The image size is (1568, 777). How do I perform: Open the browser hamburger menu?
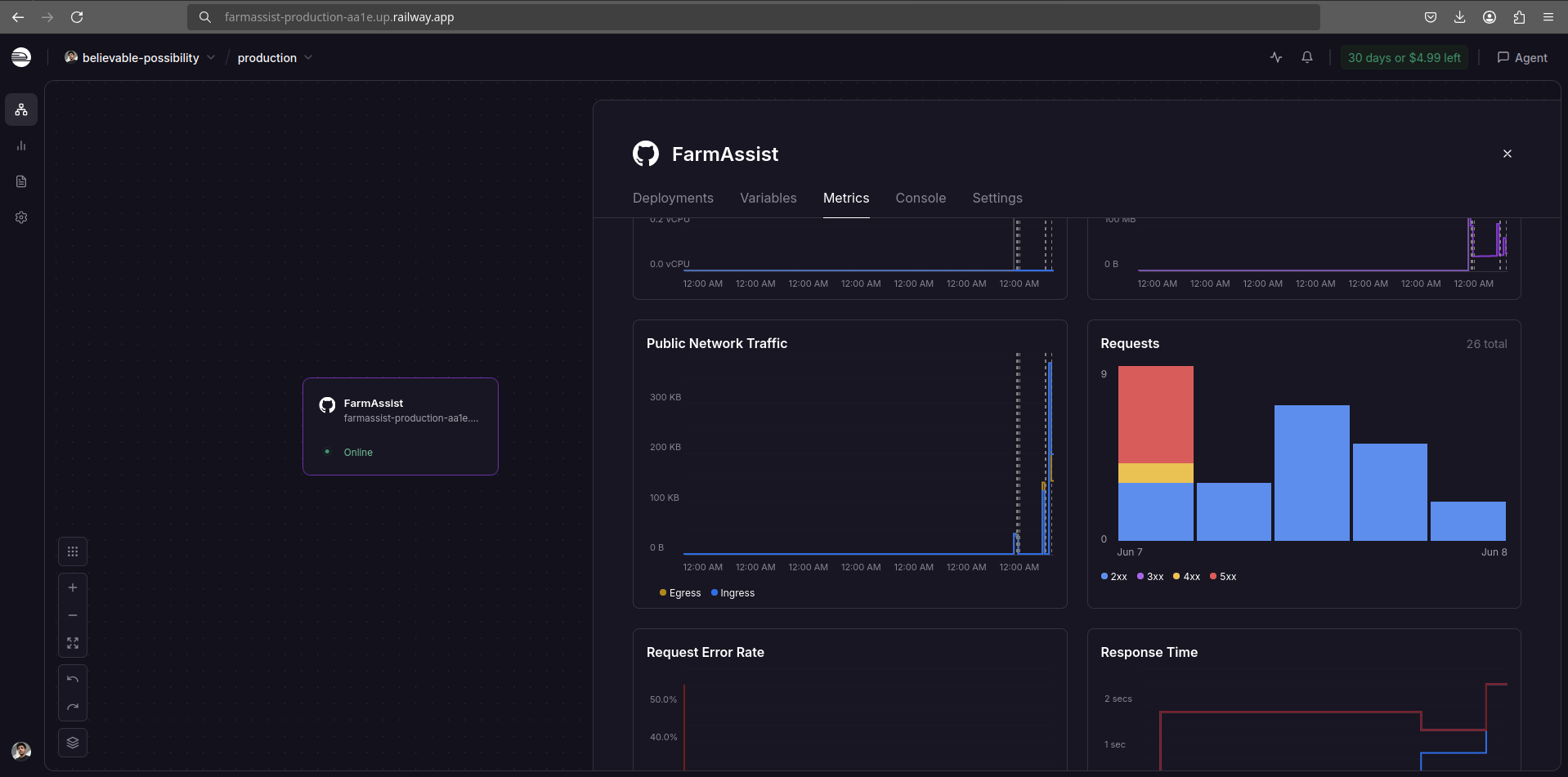1548,17
